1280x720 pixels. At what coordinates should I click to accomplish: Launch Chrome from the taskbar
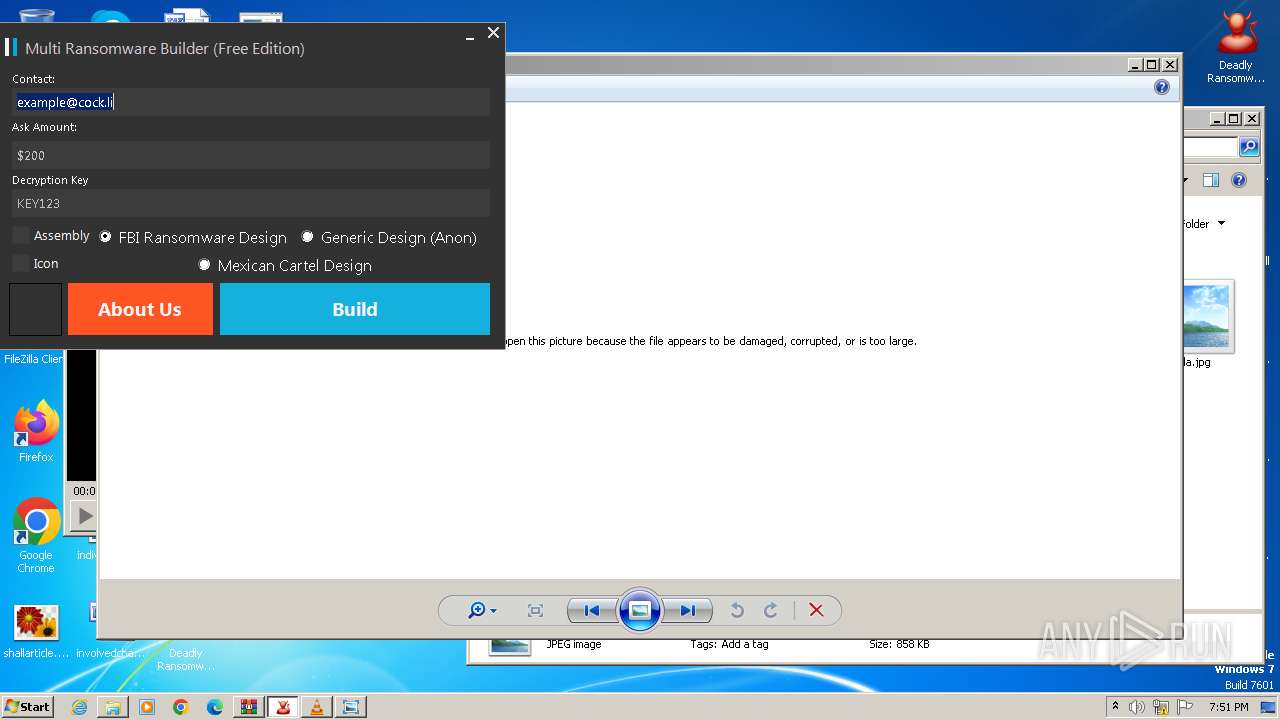181,707
